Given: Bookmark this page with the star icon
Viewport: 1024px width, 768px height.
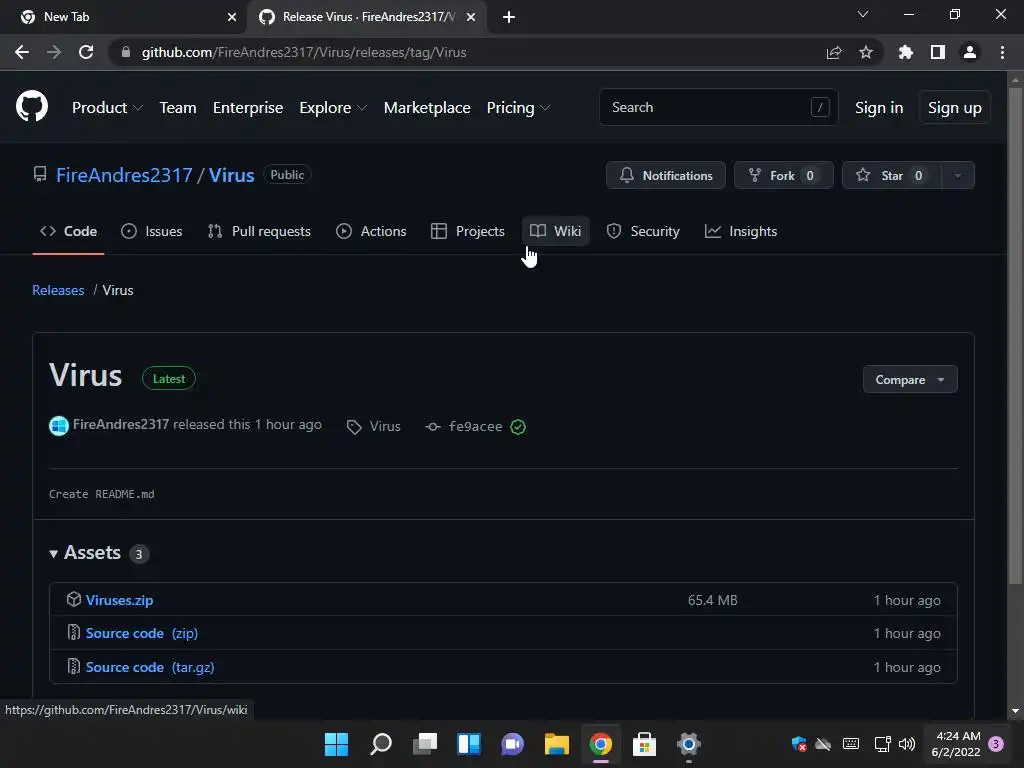Looking at the screenshot, I should tap(866, 52).
